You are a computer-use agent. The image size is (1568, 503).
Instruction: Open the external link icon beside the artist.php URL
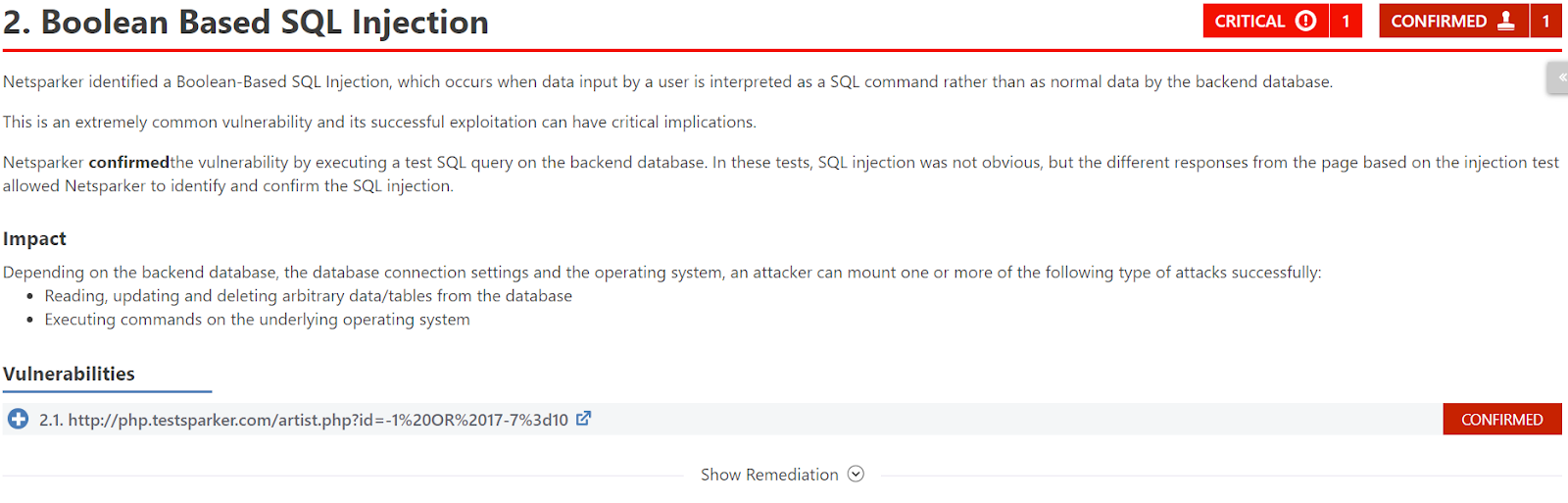click(x=583, y=419)
